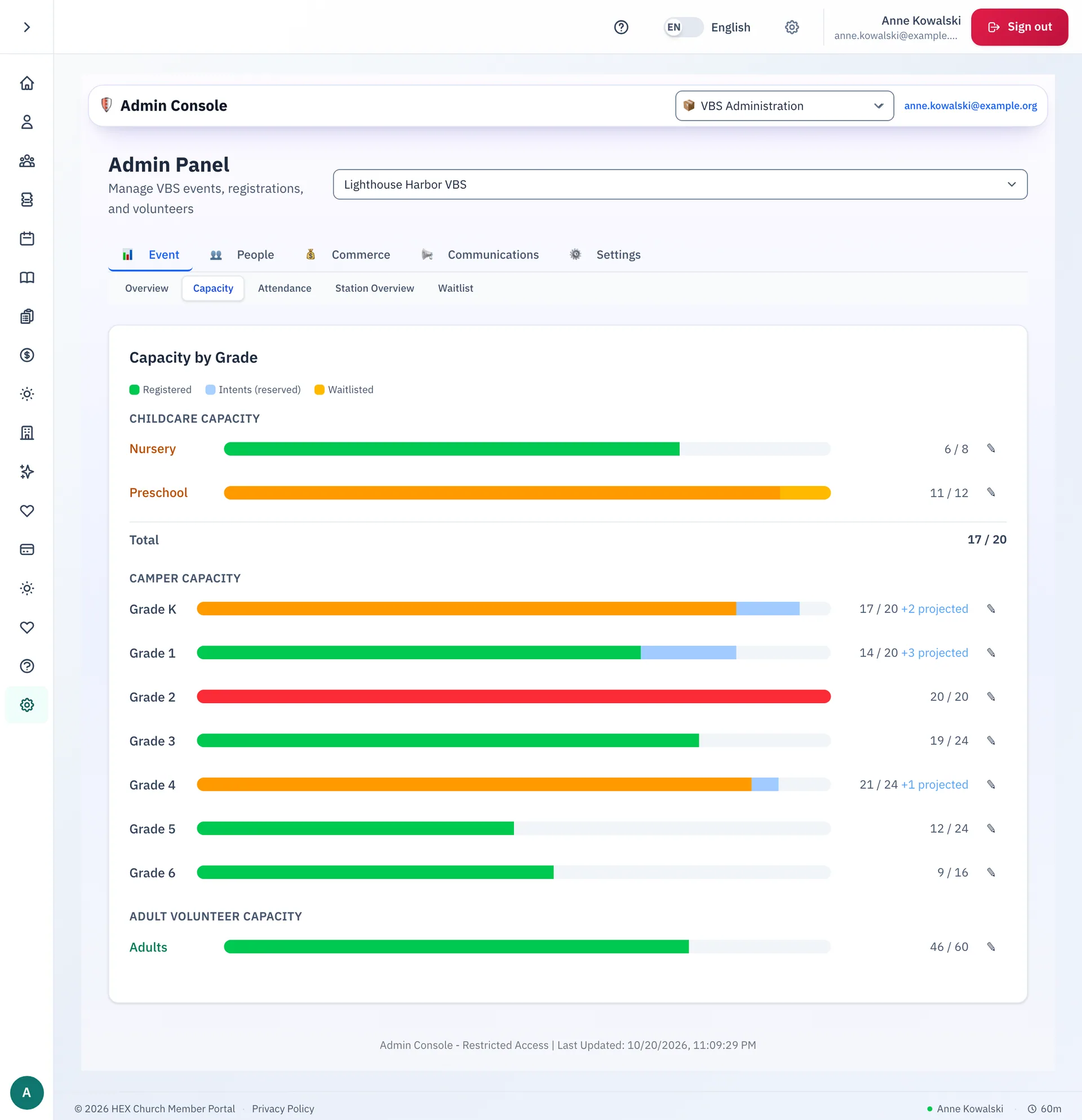
Task: Open the single person profile sidebar icon
Action: 27,122
